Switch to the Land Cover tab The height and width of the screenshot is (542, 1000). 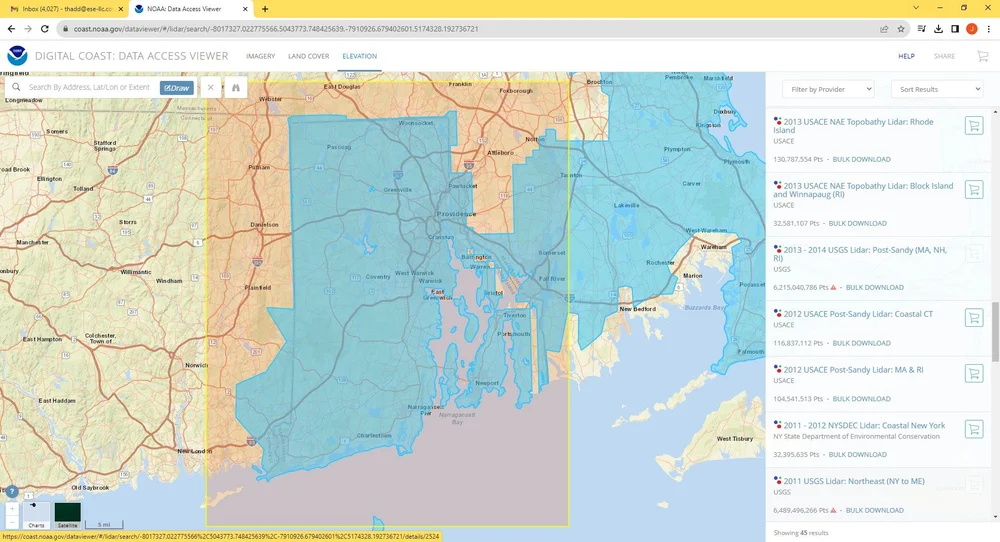[309, 56]
